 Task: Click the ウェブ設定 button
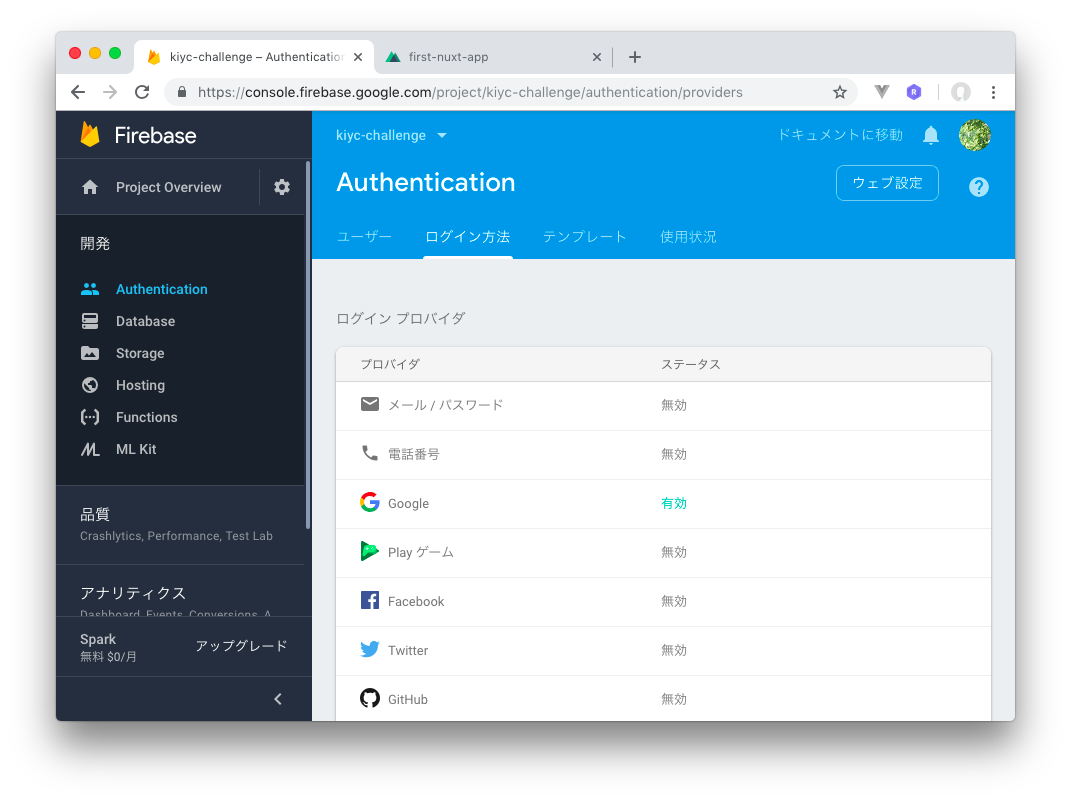[x=887, y=183]
